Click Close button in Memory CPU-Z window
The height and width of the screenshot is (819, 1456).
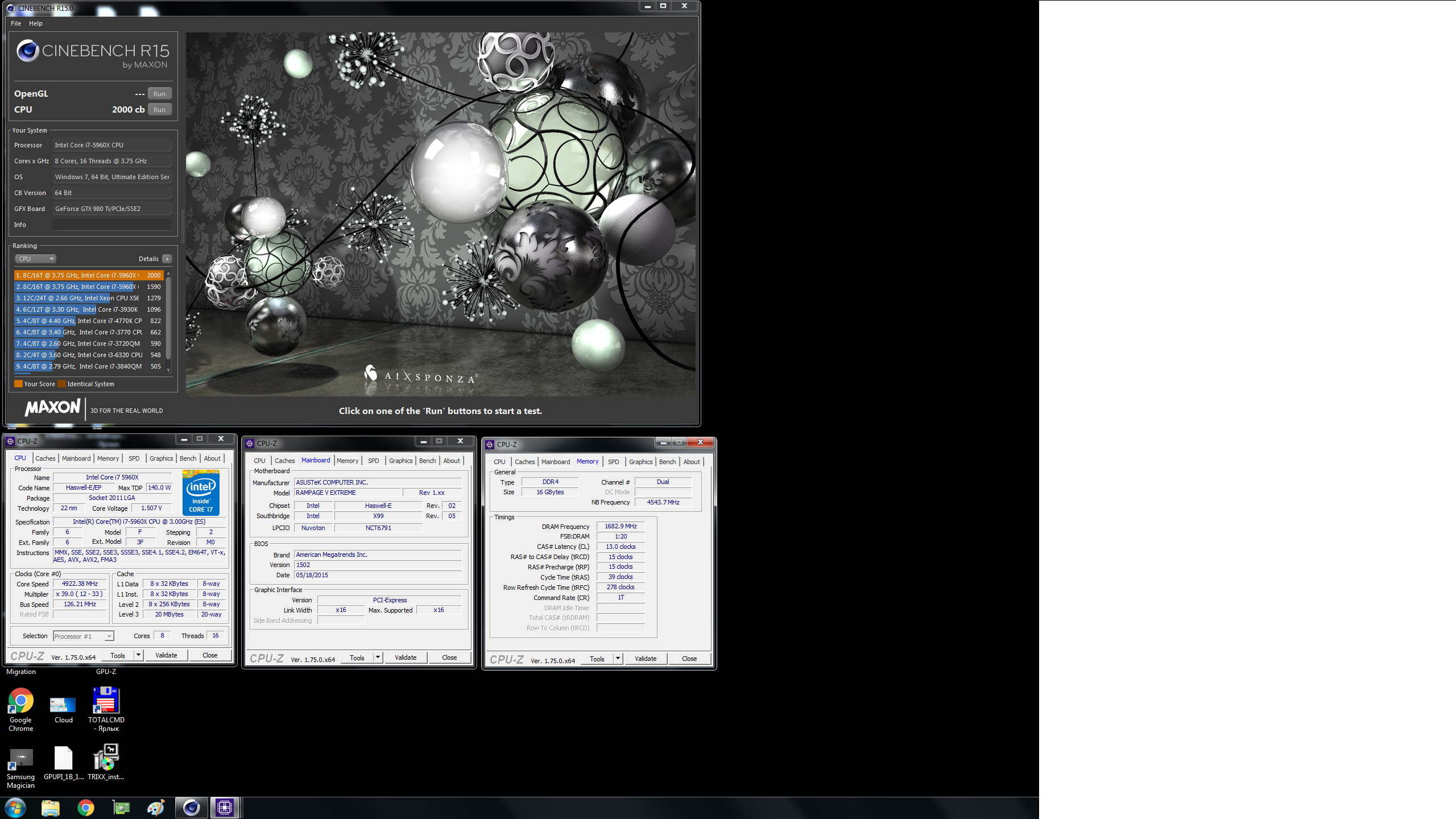(x=689, y=659)
